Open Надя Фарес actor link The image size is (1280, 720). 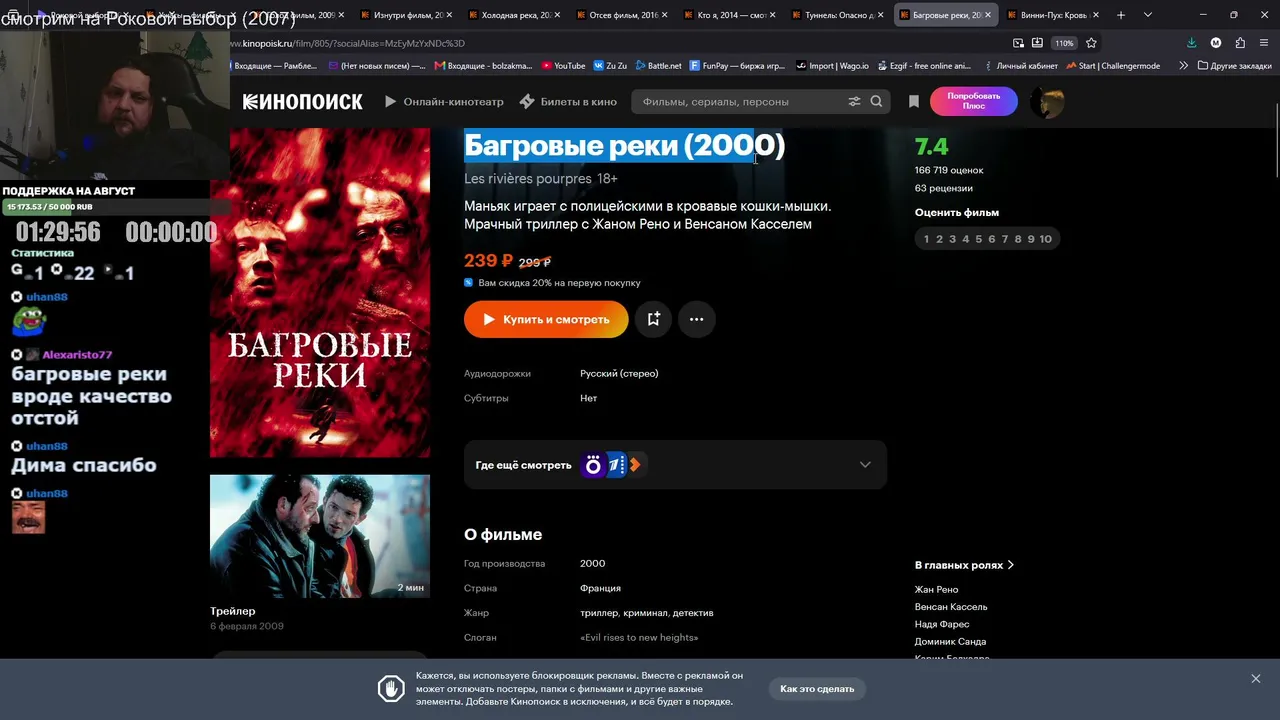(942, 624)
